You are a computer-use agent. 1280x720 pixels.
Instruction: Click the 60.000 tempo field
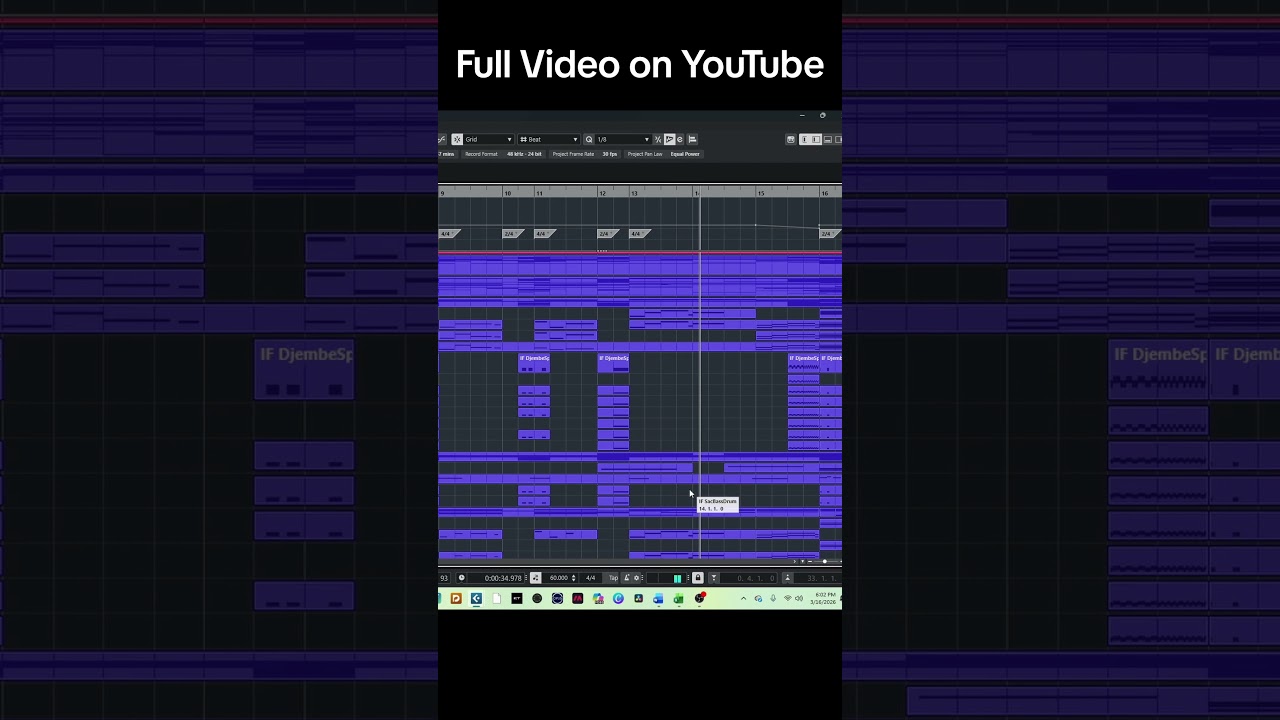[559, 578]
